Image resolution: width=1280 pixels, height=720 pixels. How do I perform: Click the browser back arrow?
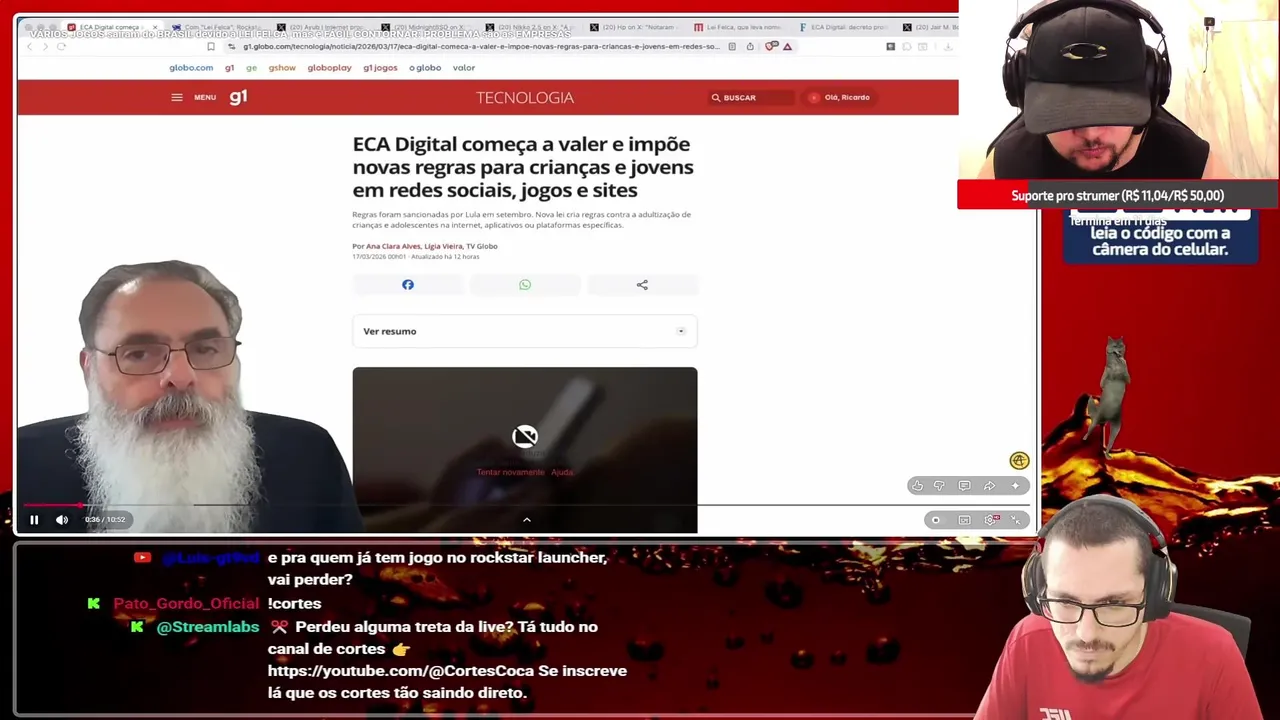(x=30, y=46)
